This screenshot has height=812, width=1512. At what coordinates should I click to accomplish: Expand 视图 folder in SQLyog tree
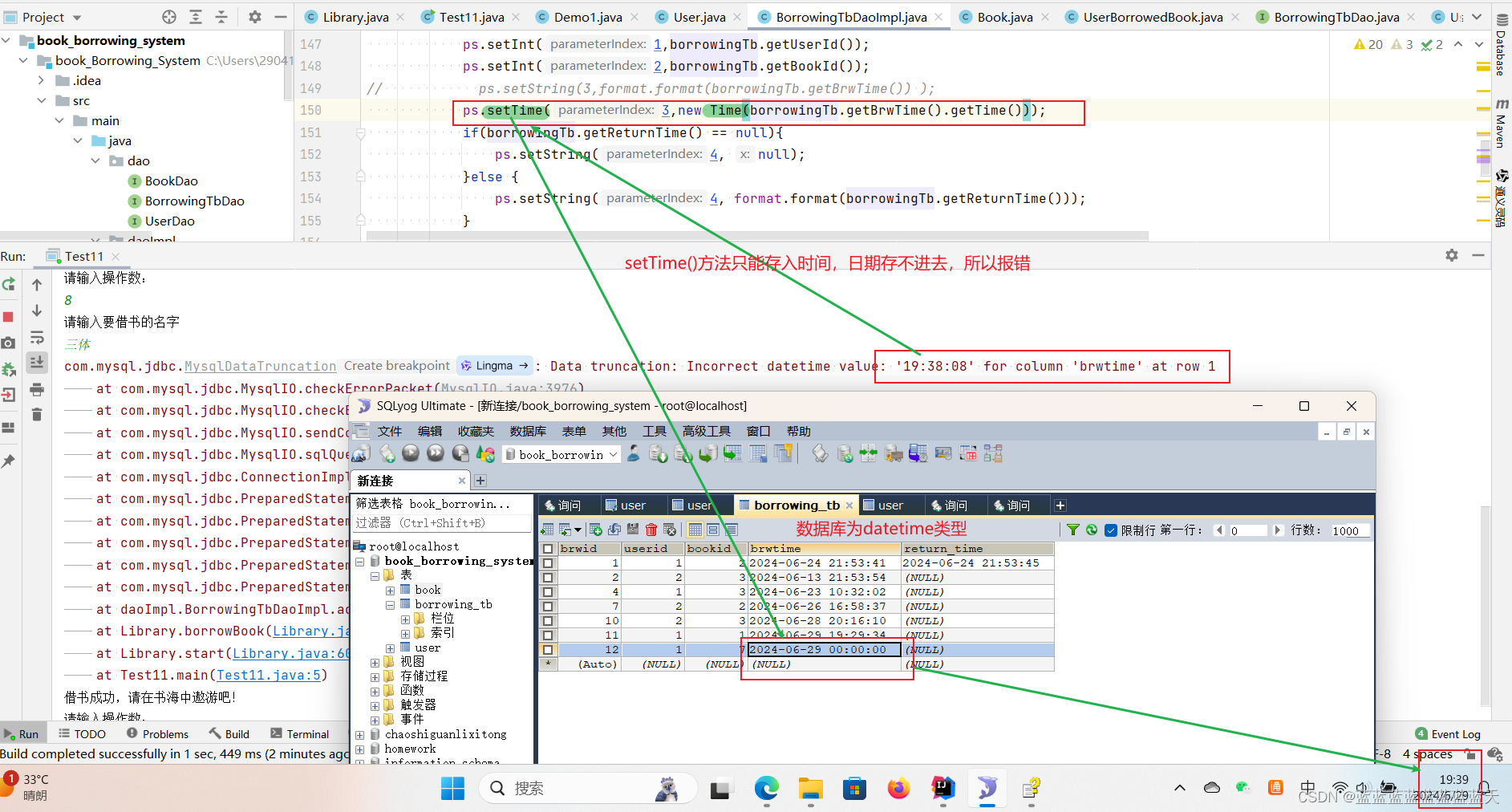(375, 663)
